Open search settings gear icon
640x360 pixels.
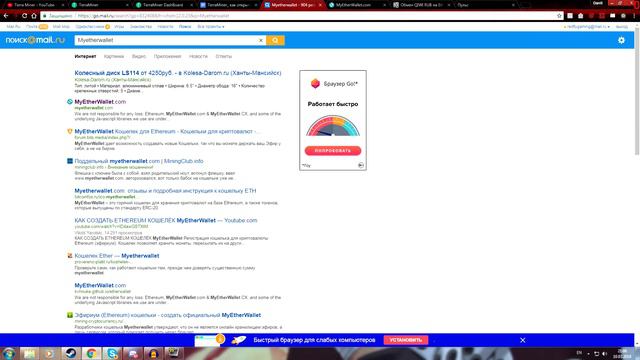pos(621,40)
